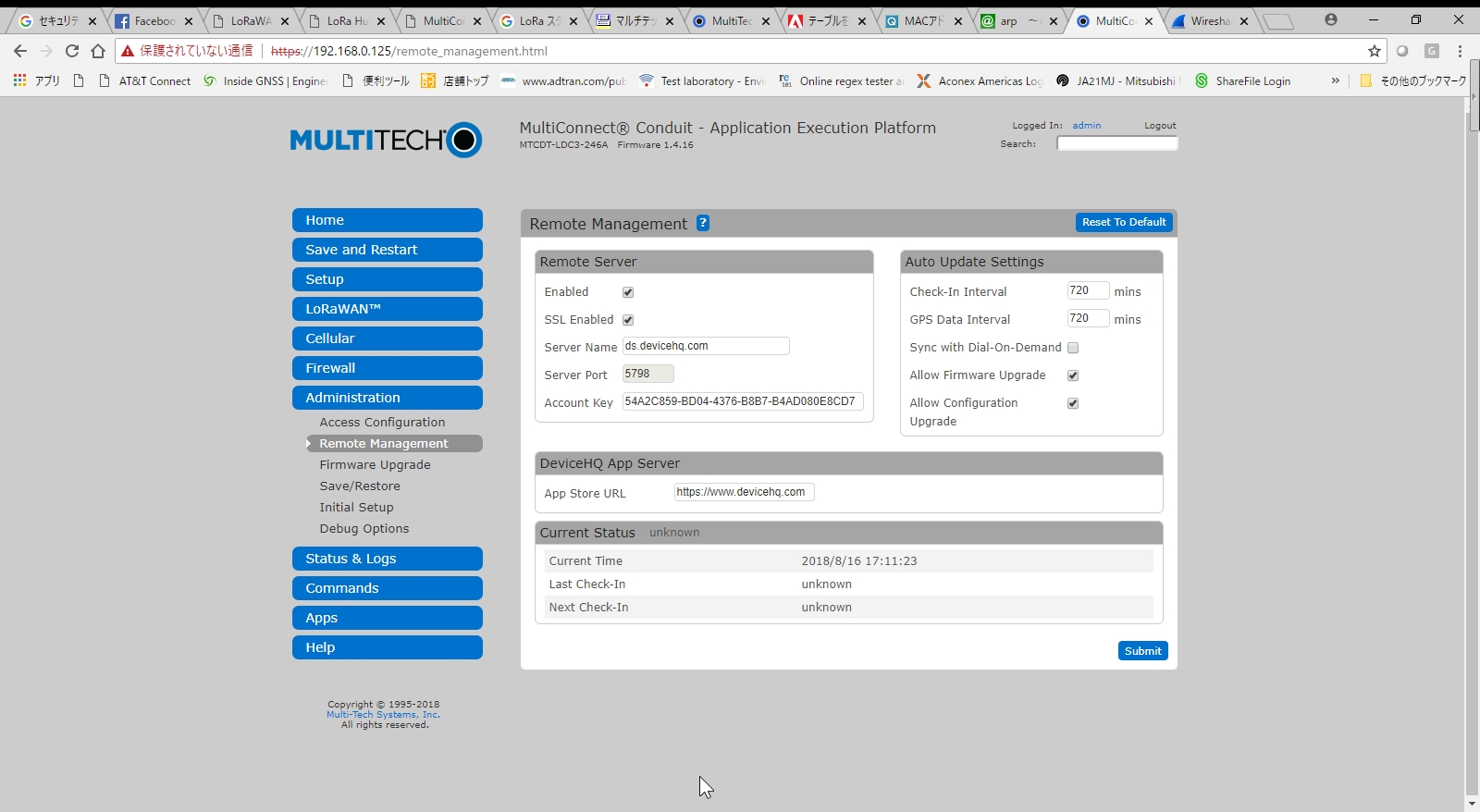Viewport: 1480px width, 812px height.
Task: Open the Save and Restart menu
Action: [x=388, y=250]
